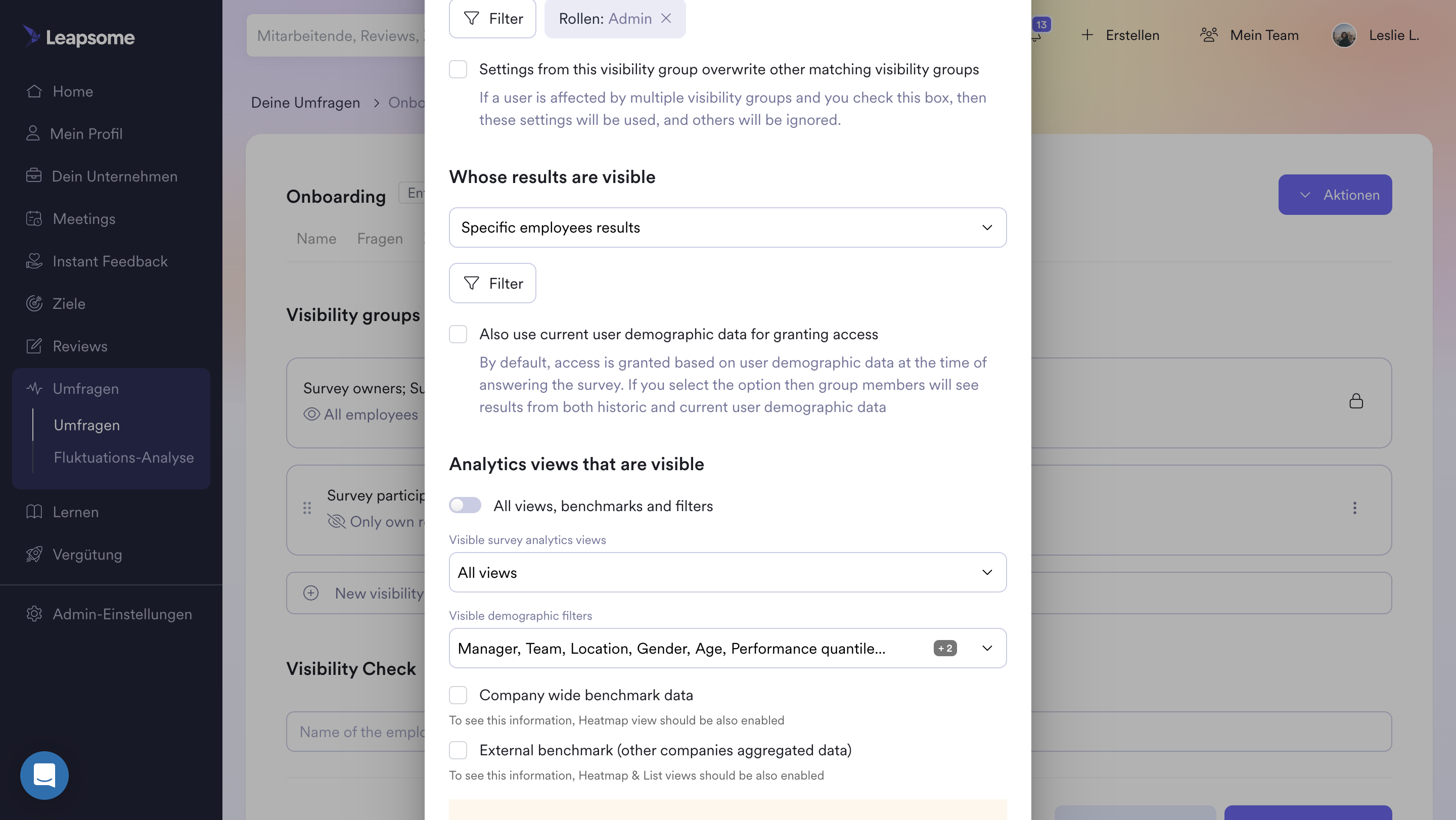1456x820 pixels.
Task: Open three-dot menu of Survey participants group
Action: point(1354,508)
